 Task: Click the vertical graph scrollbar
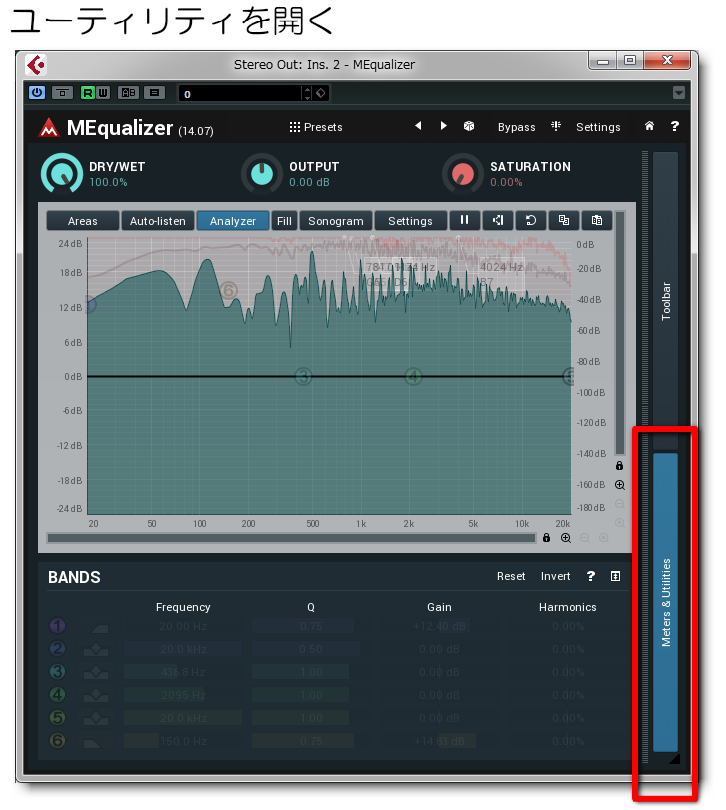tap(620, 333)
